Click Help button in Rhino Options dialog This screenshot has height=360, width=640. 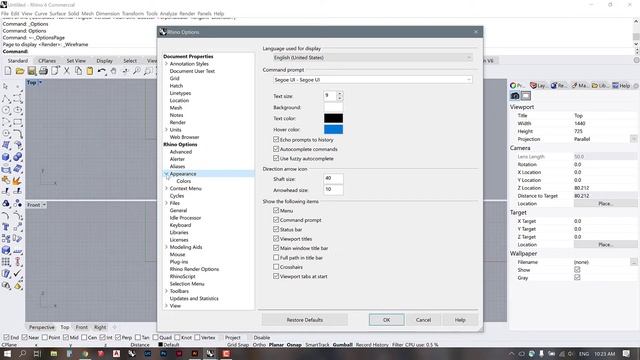pyautogui.click(x=460, y=320)
